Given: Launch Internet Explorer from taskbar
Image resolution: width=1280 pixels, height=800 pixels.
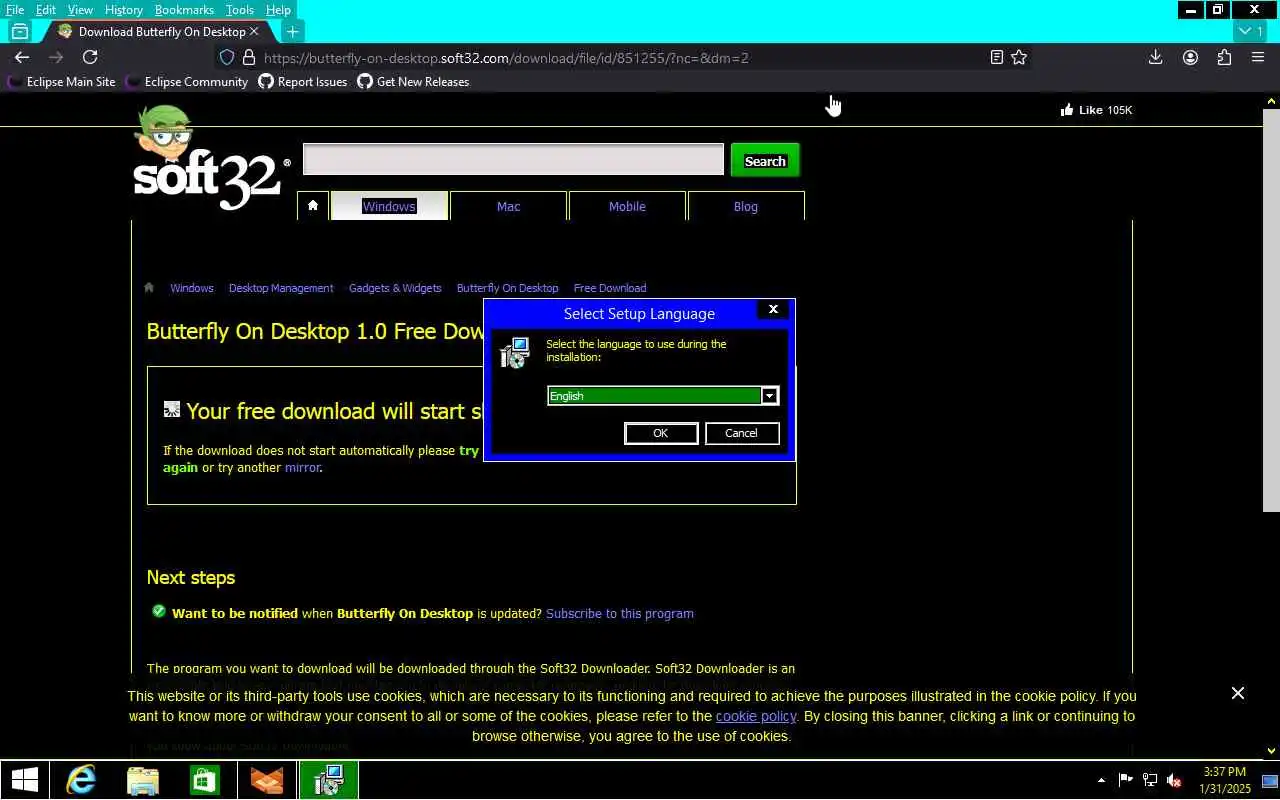Looking at the screenshot, I should click(80, 780).
